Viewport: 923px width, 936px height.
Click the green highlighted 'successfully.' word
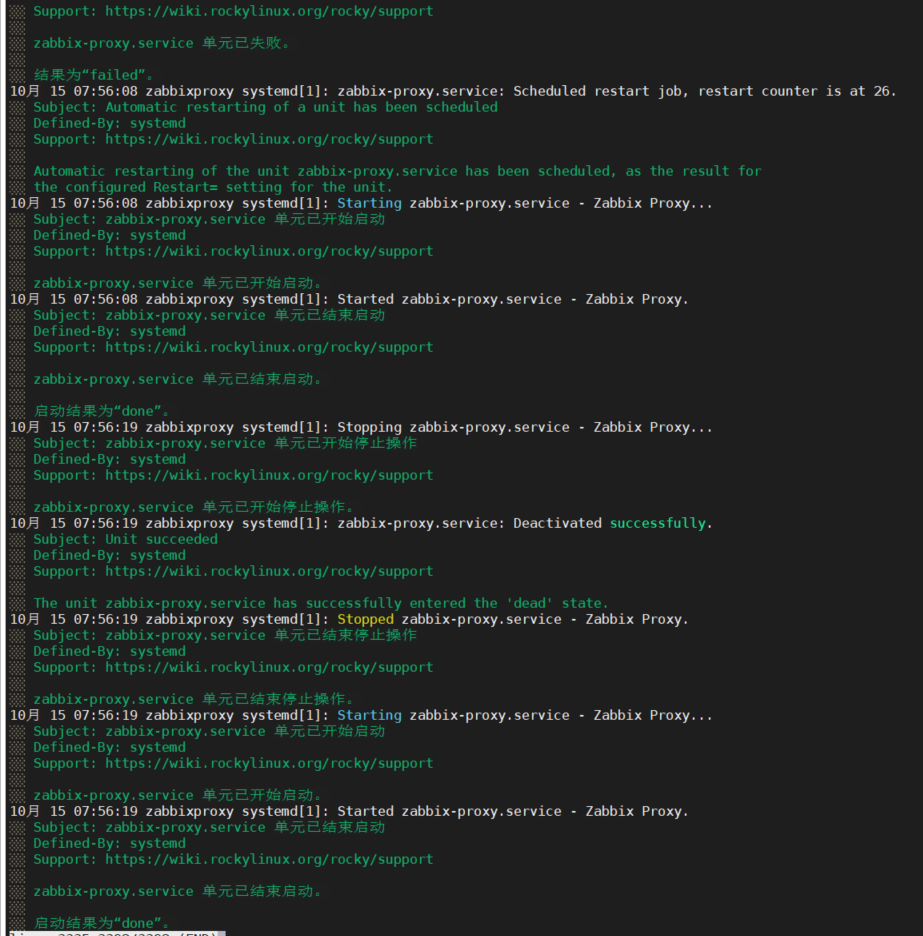[661, 524]
